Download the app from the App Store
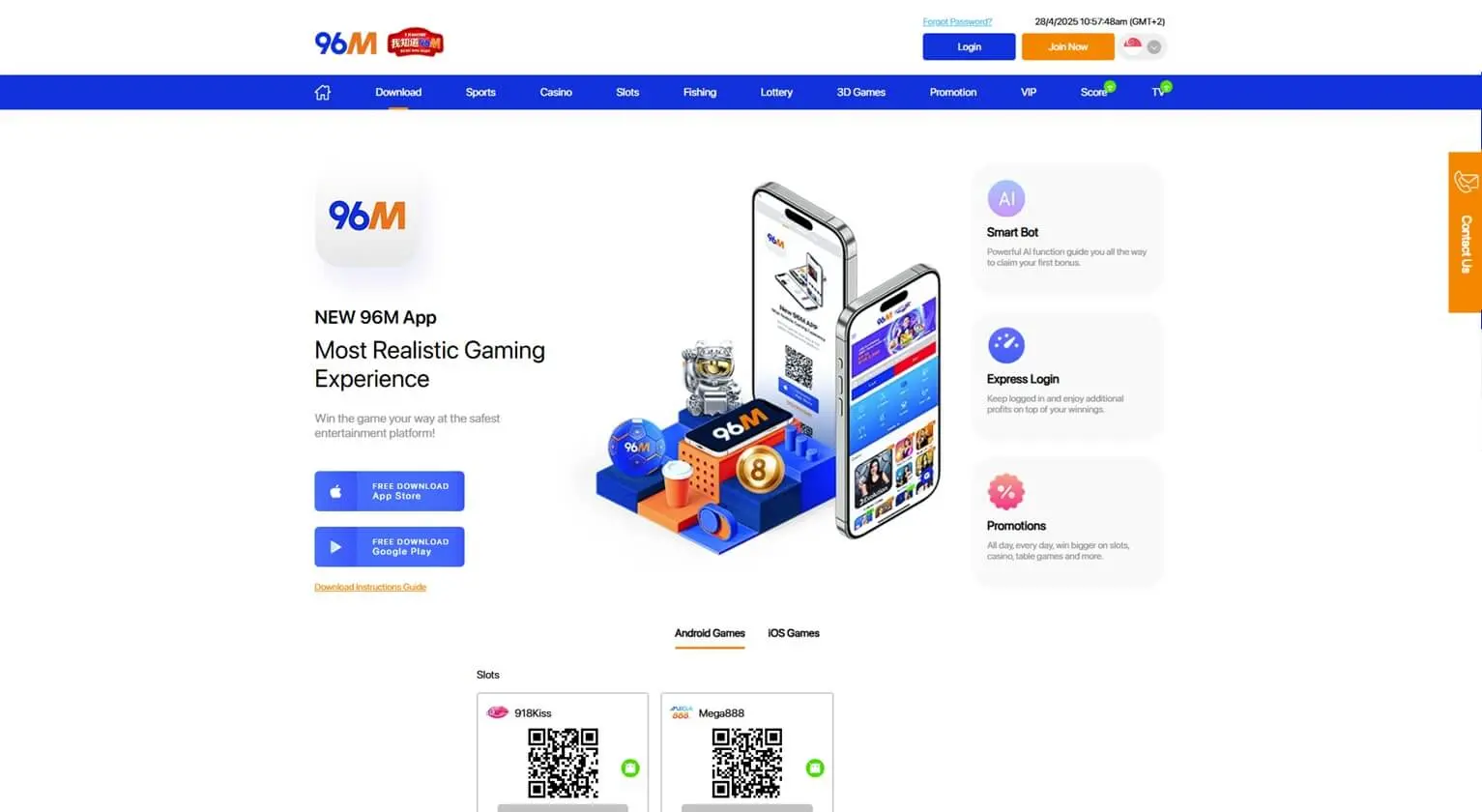1482x812 pixels. pyautogui.click(x=389, y=491)
